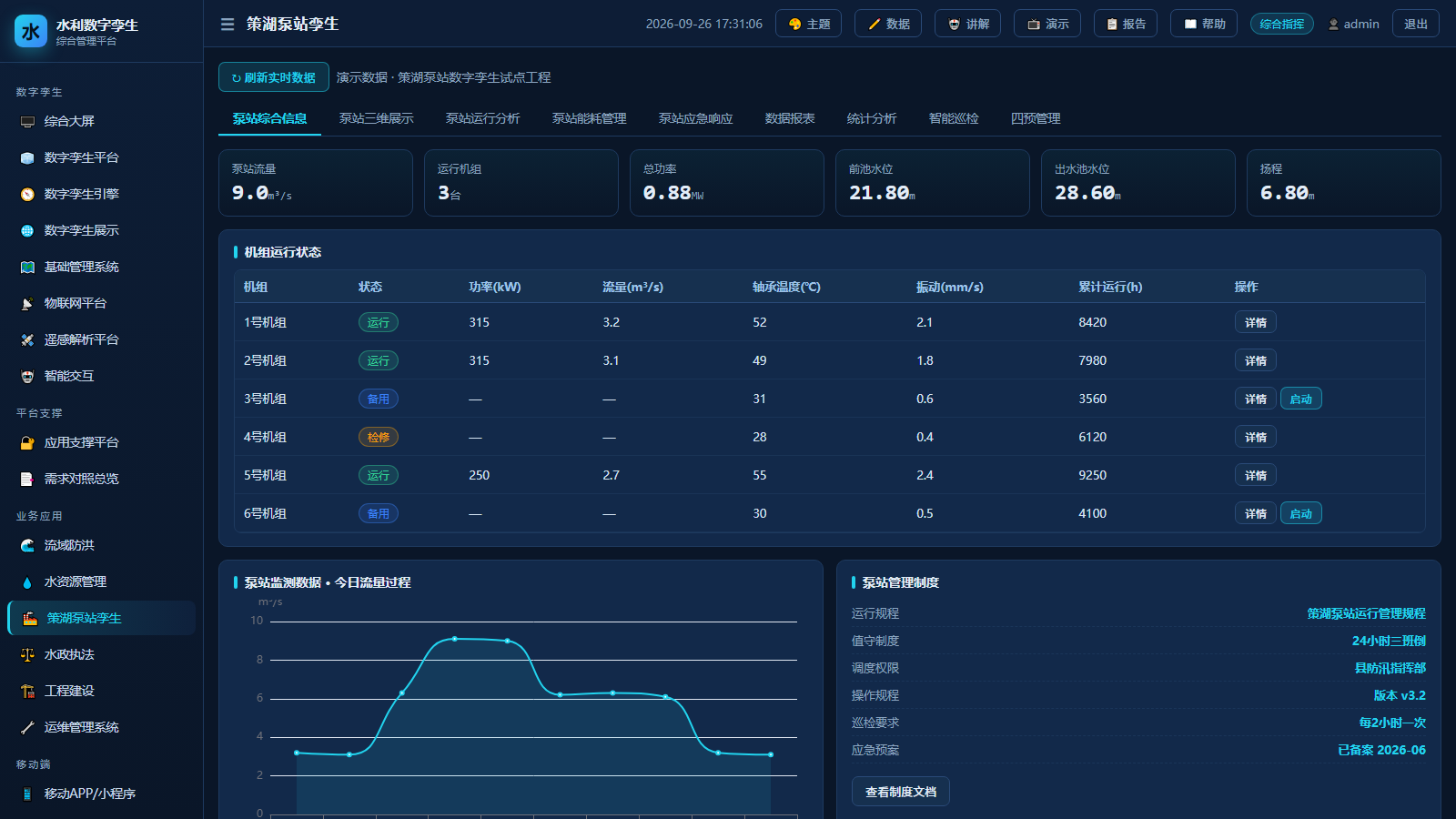This screenshot has width=1456, height=819.
Task: Click the 水 app logo
Action: (31, 31)
